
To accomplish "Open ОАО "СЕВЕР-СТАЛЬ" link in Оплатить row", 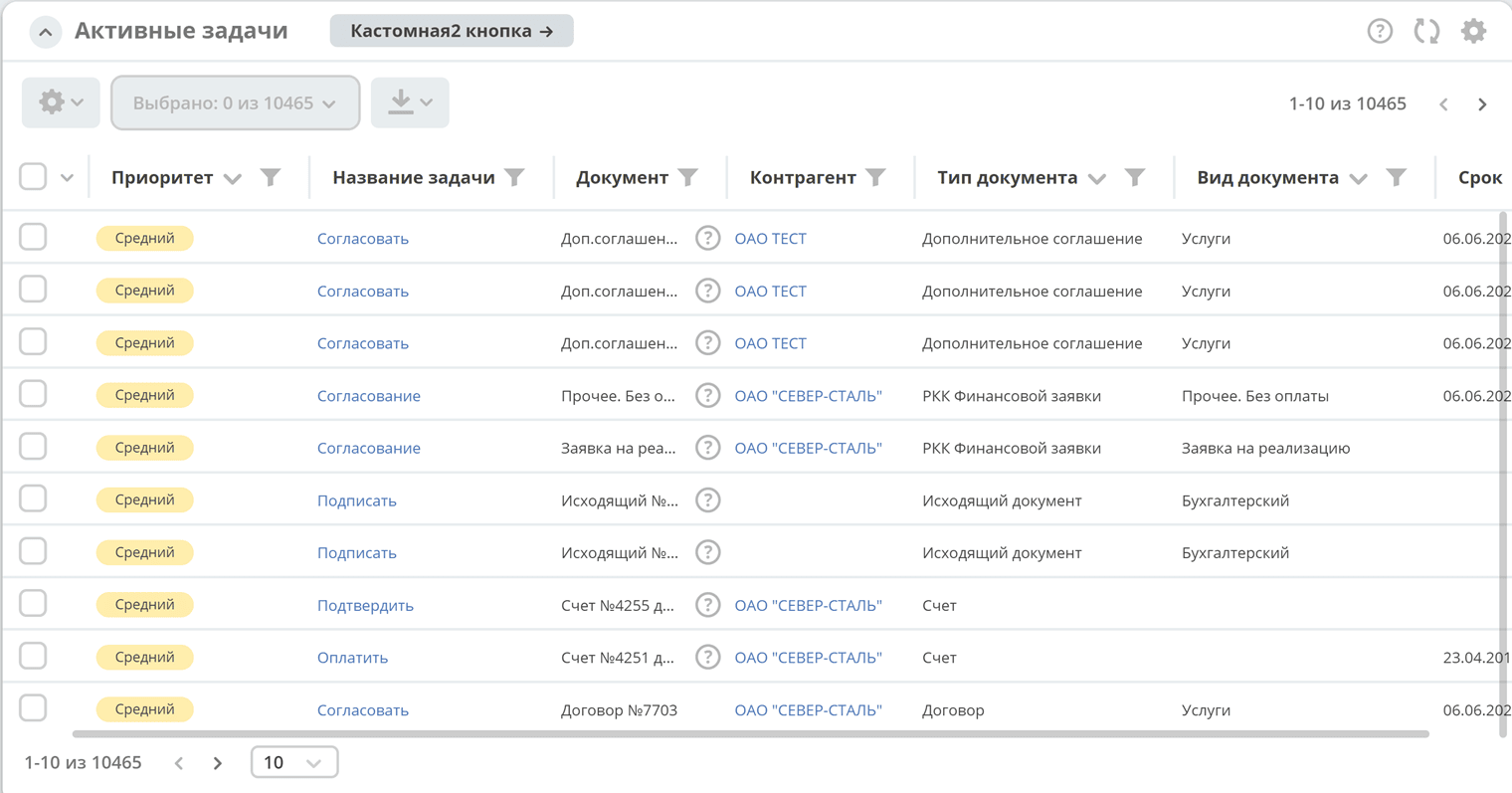I will point(808,658).
